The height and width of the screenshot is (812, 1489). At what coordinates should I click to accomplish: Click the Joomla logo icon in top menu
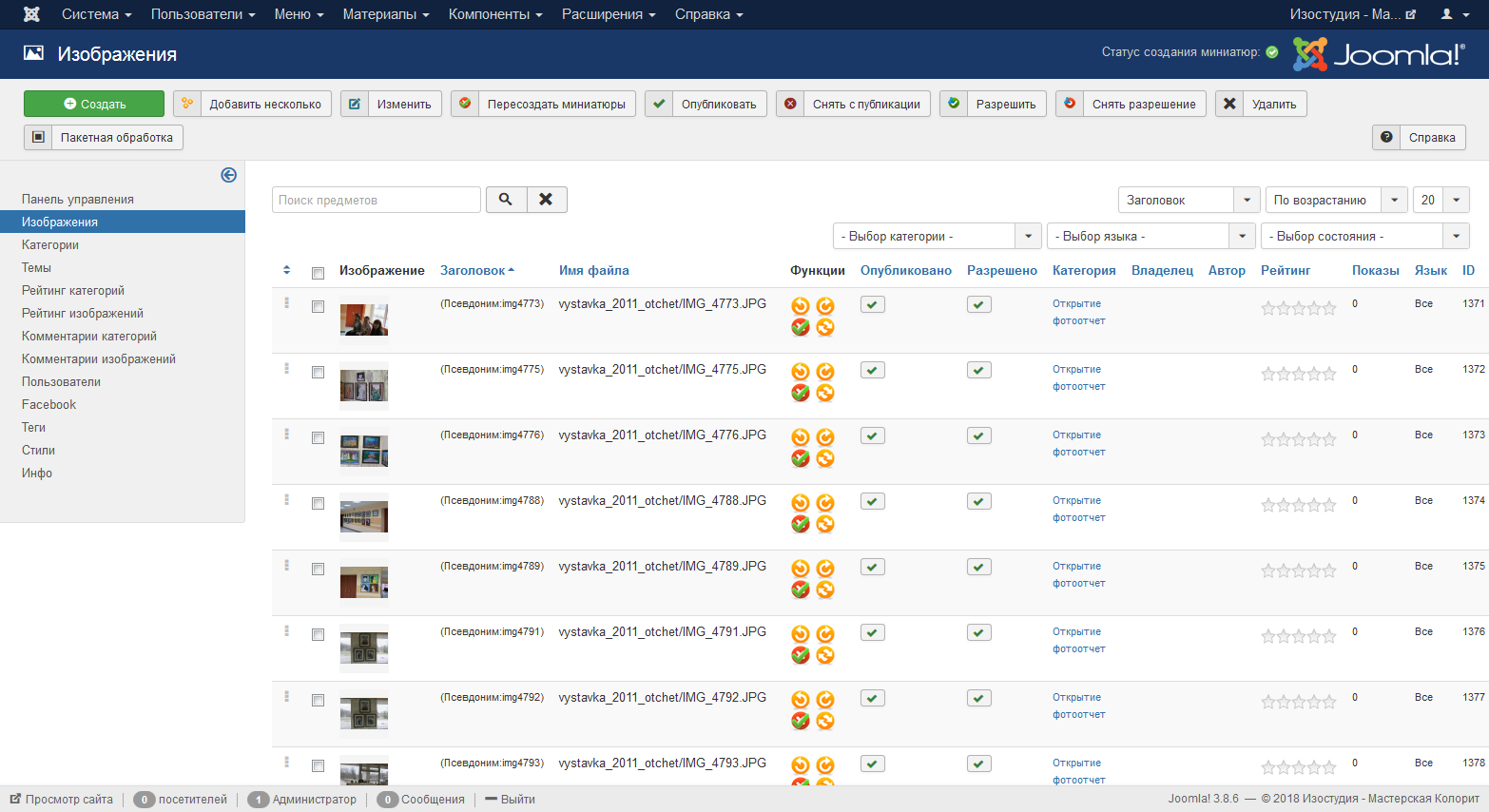31,14
